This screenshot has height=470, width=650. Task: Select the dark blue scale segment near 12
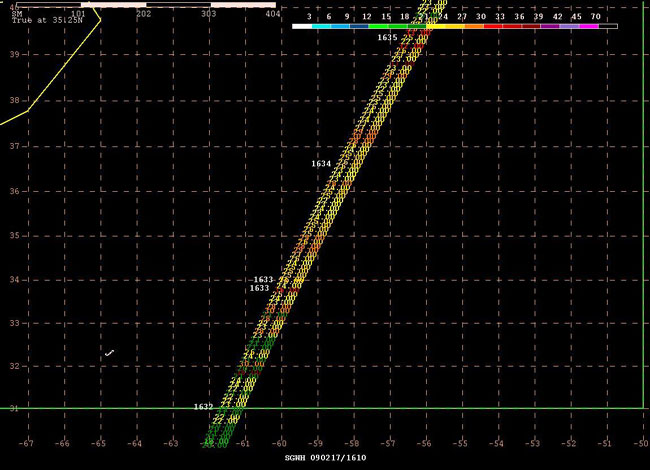click(359, 26)
